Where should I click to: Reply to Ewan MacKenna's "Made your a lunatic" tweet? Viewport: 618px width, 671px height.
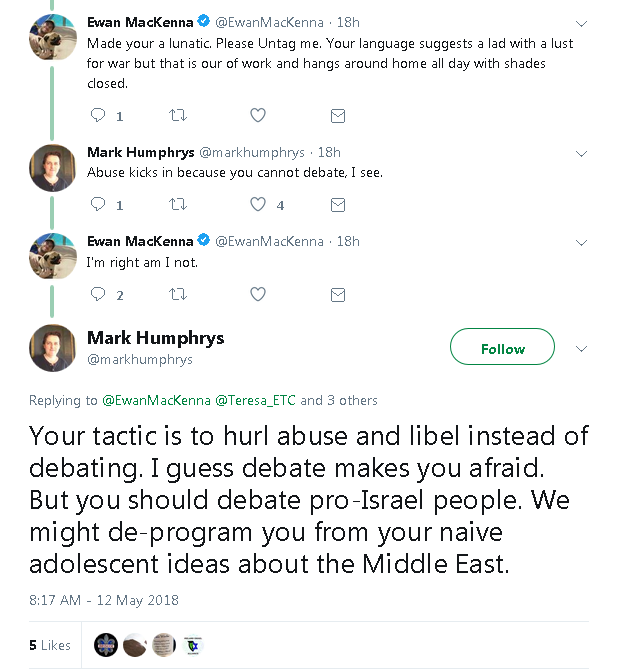(98, 115)
